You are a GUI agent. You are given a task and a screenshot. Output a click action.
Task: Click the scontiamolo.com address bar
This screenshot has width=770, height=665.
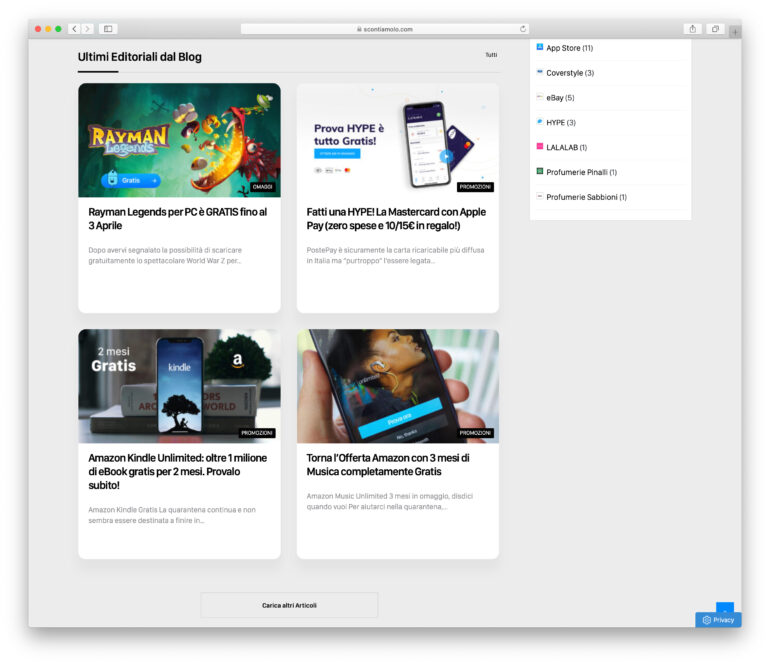pyautogui.click(x=385, y=29)
